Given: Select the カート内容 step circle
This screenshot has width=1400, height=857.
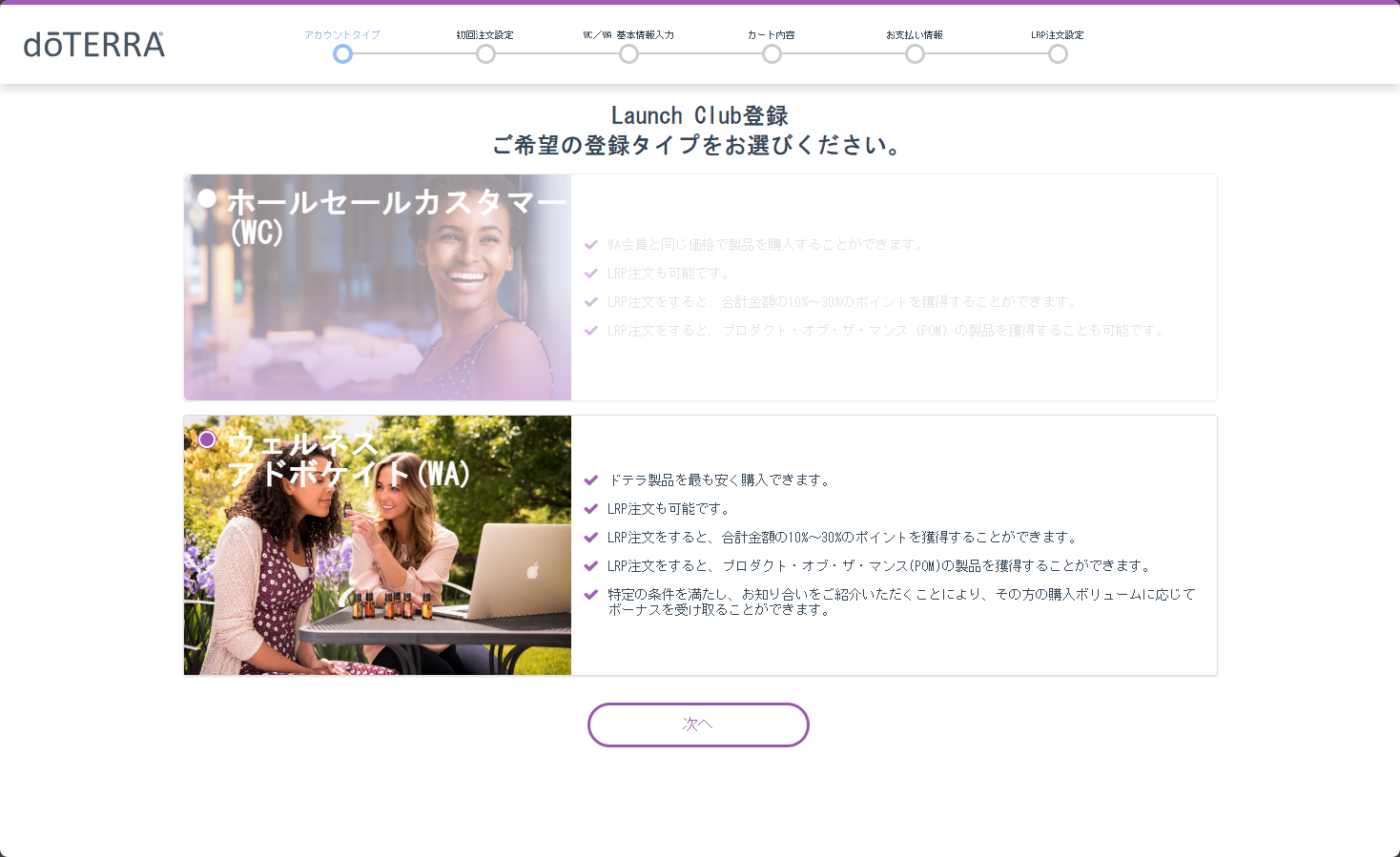Looking at the screenshot, I should click(772, 54).
